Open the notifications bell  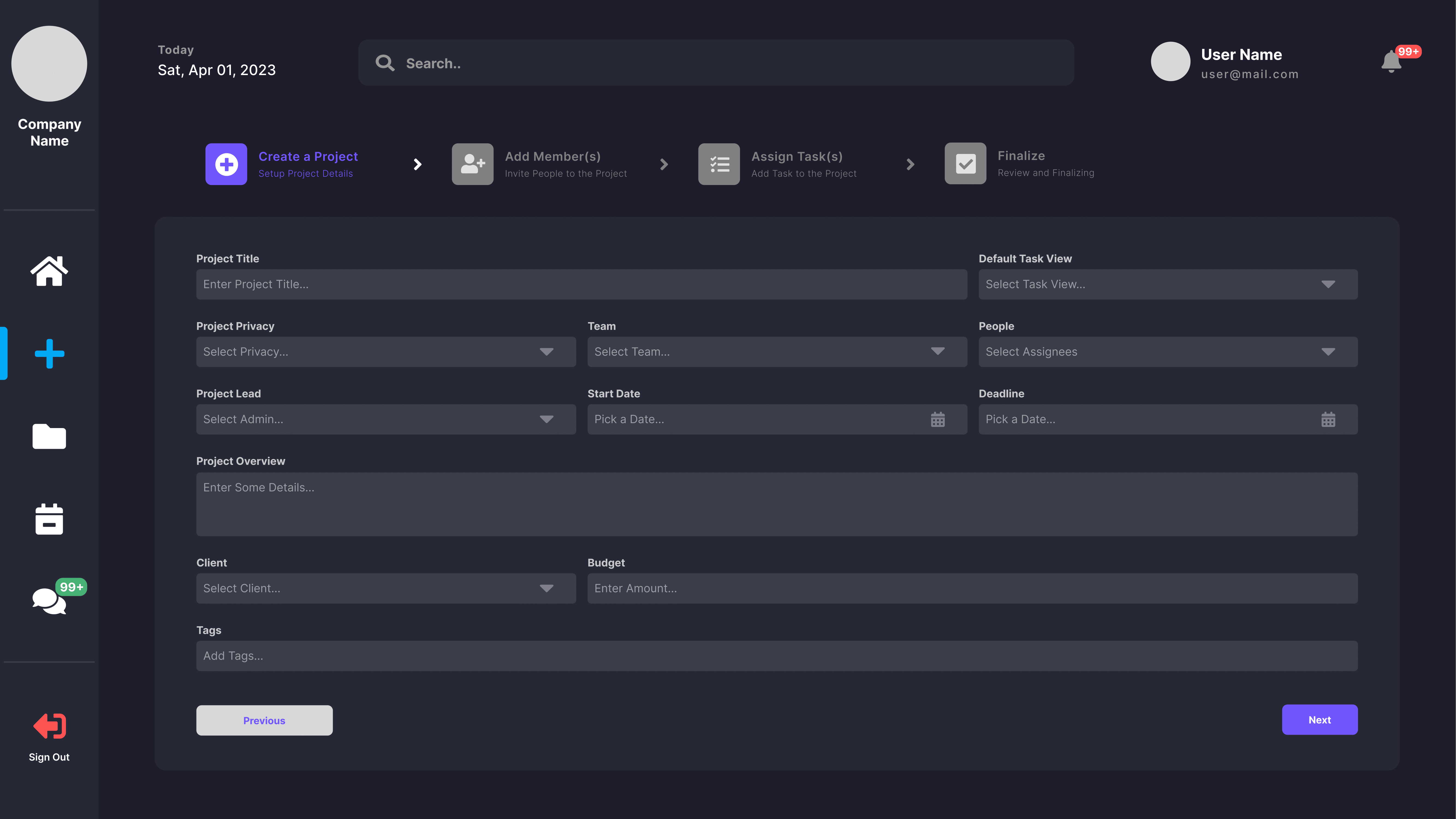pyautogui.click(x=1391, y=62)
